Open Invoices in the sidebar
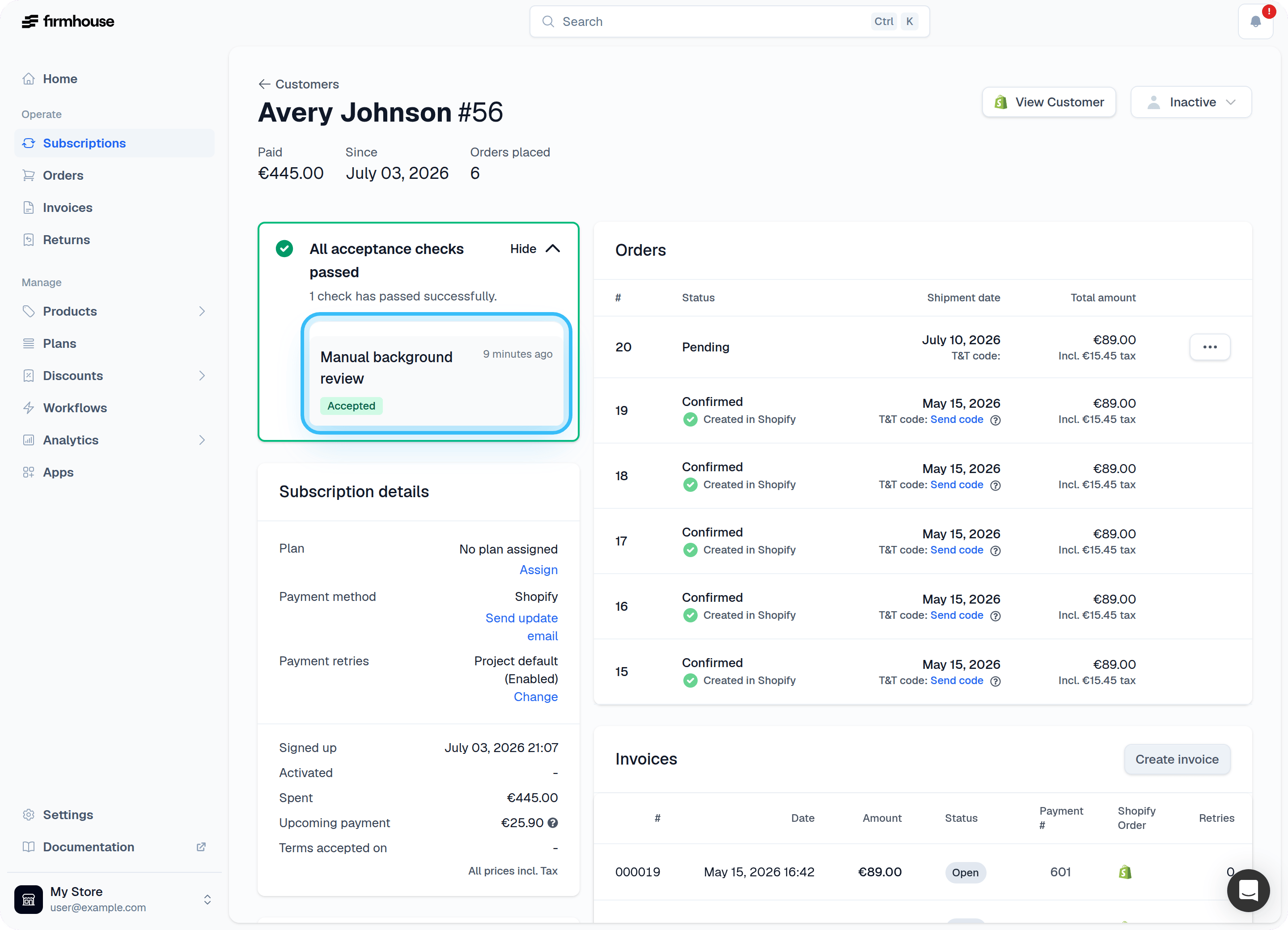This screenshot has width=1288, height=930. tap(114, 208)
